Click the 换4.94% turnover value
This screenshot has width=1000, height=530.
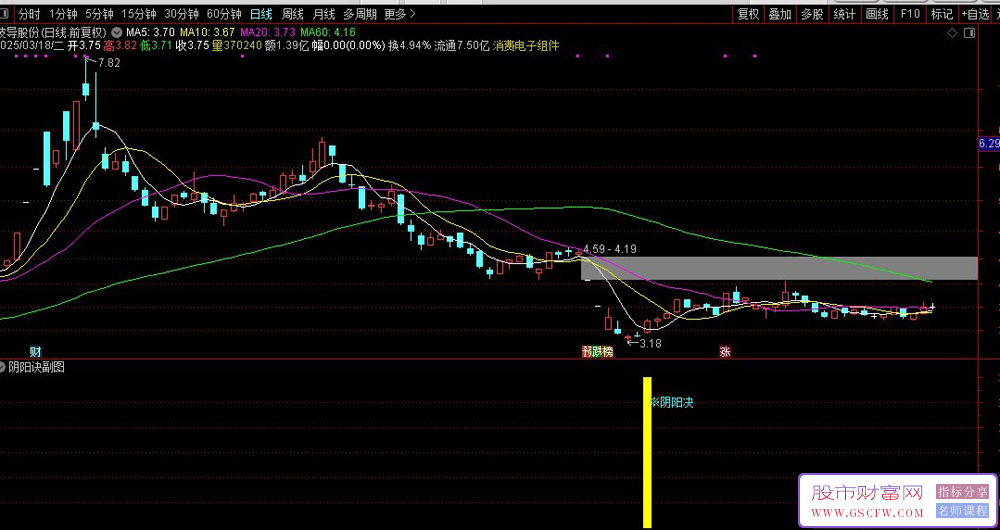point(409,45)
